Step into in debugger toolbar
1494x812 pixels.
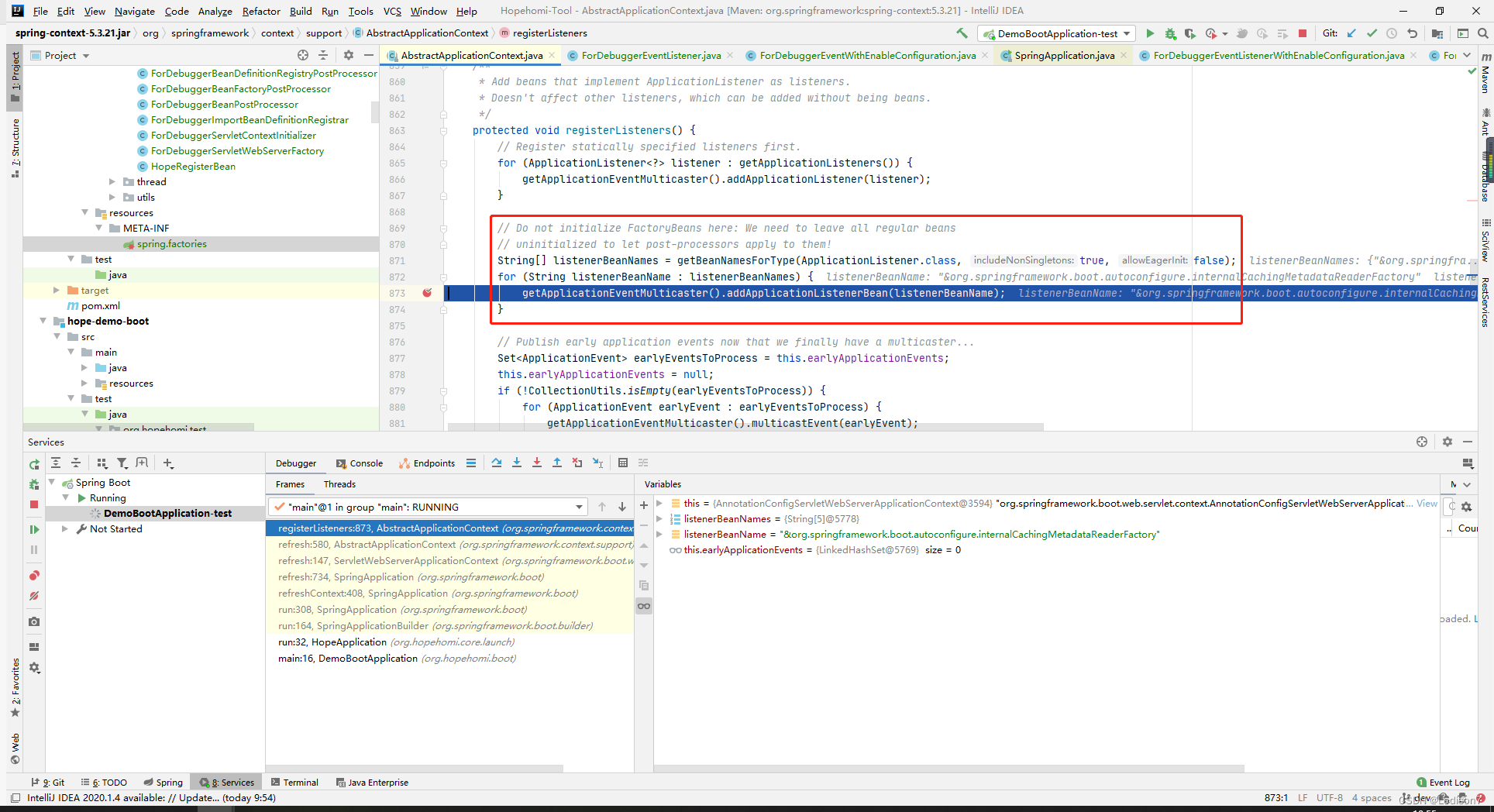tap(517, 463)
